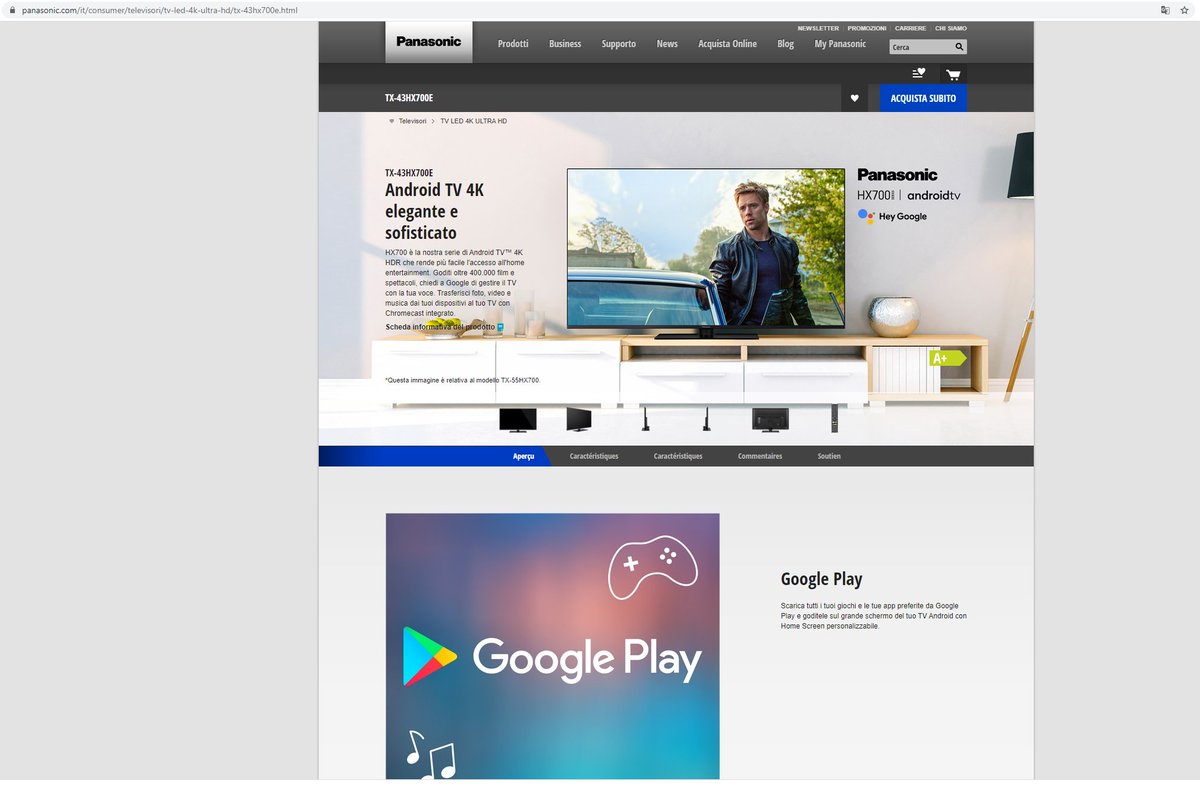1200x790 pixels.
Task: Switch to the Commentaires tab
Action: click(x=760, y=456)
